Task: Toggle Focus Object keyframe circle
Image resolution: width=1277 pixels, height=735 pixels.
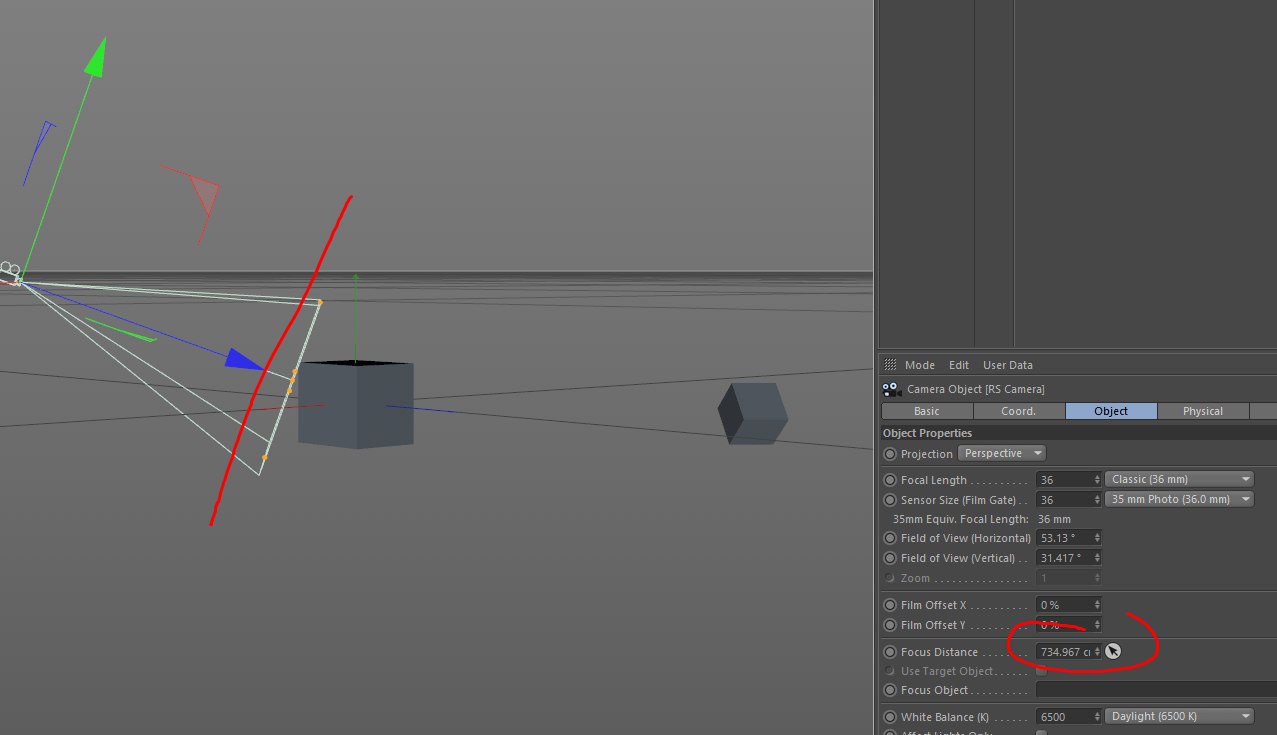Action: pyautogui.click(x=890, y=690)
